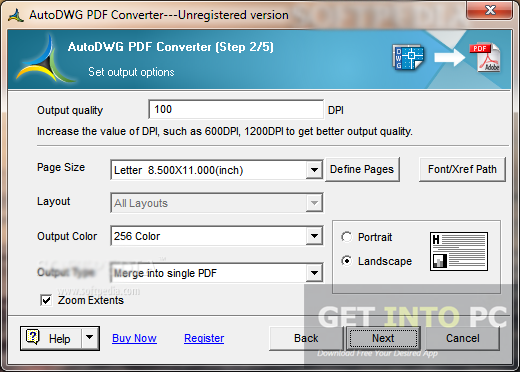The width and height of the screenshot is (520, 372).
Task: Click the AutoDWG logo in title bar
Action: (x=16, y=15)
